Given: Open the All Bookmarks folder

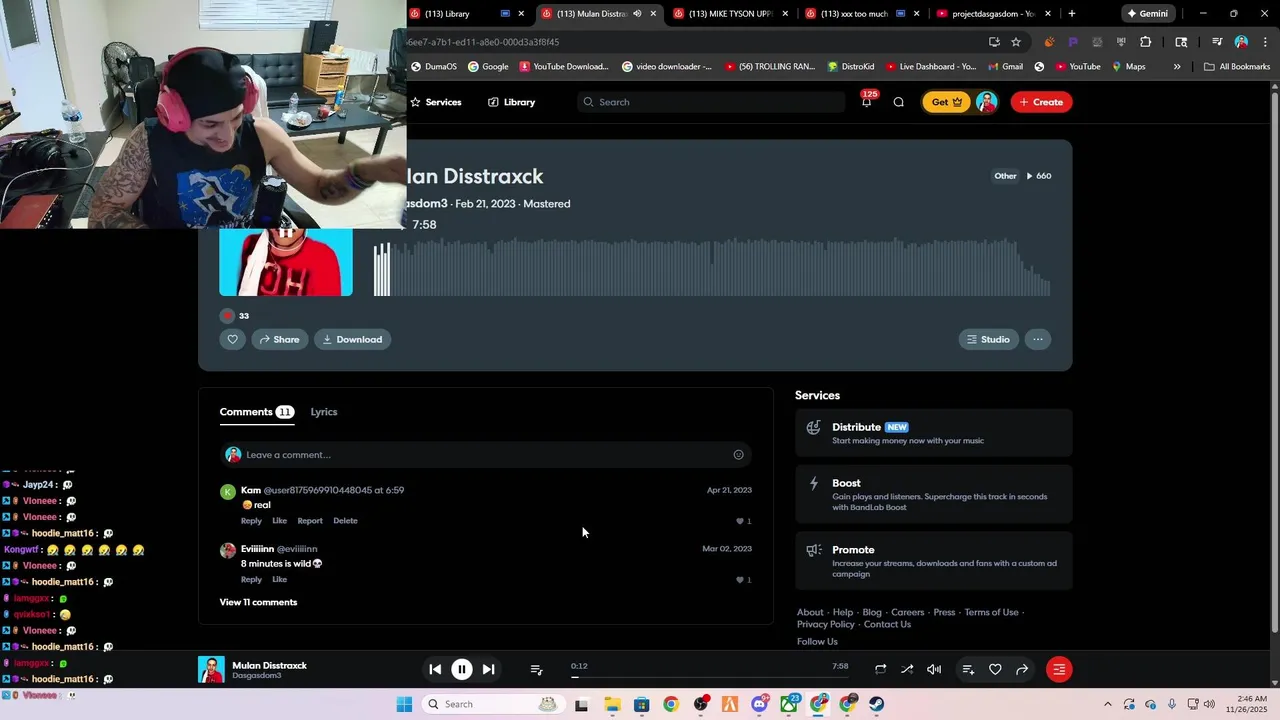Looking at the screenshot, I should coord(1237,67).
